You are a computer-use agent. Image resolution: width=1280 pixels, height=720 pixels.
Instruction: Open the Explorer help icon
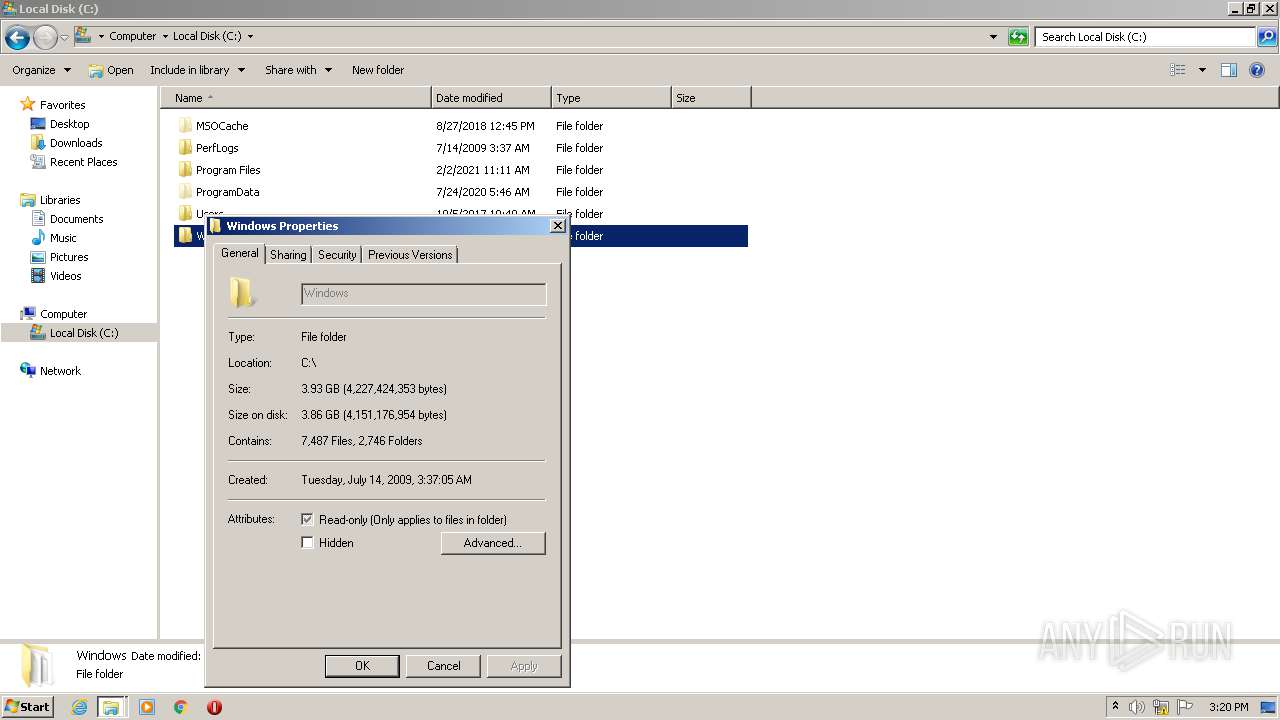point(1257,70)
